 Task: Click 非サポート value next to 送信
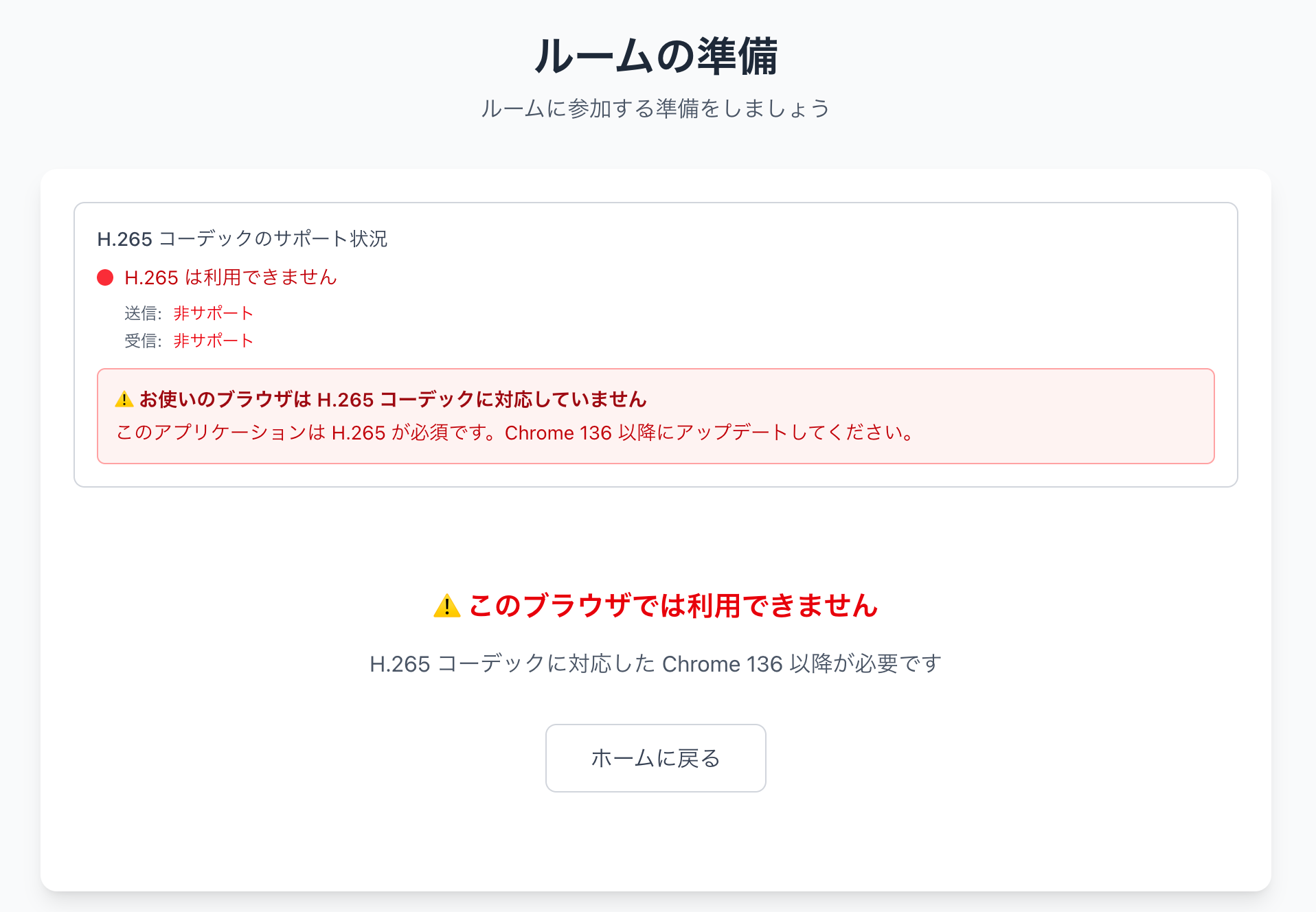pyautogui.click(x=214, y=314)
